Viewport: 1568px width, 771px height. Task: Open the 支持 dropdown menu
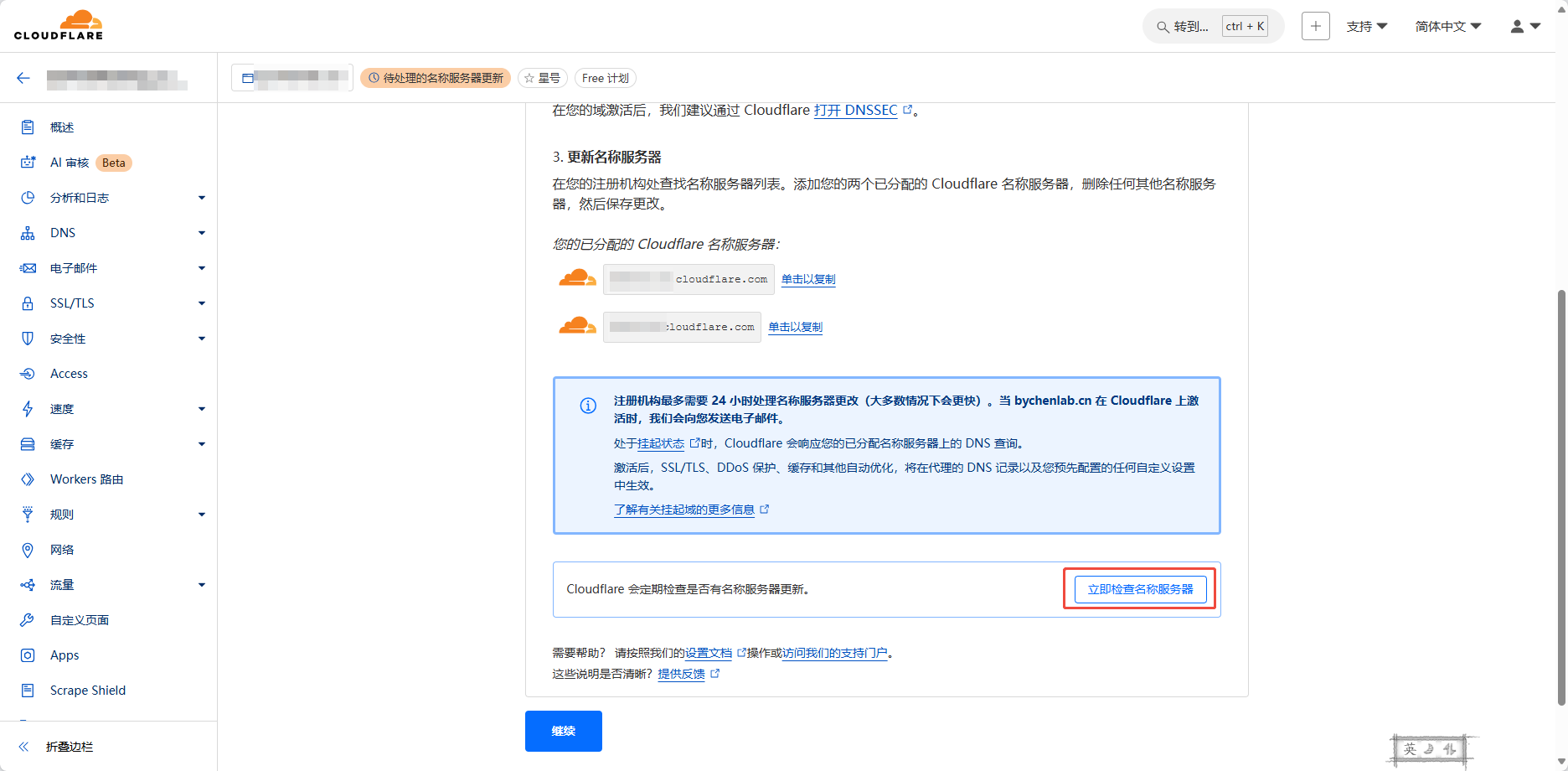click(x=1367, y=27)
